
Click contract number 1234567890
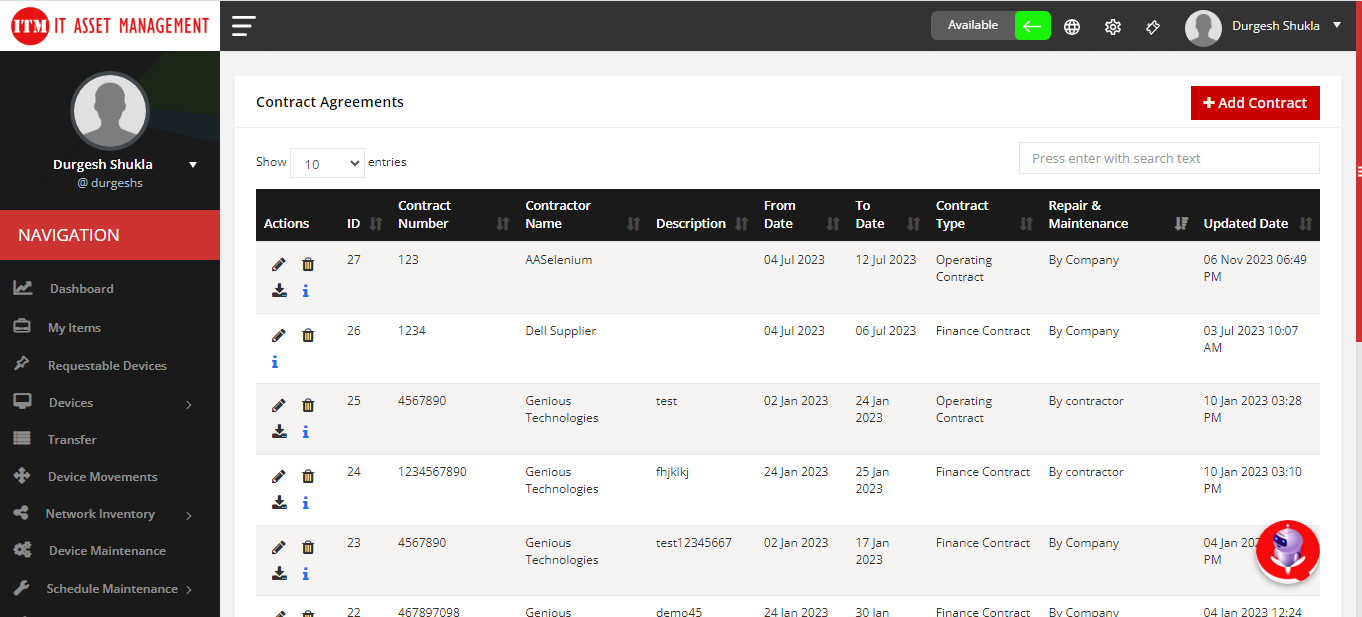pos(432,472)
